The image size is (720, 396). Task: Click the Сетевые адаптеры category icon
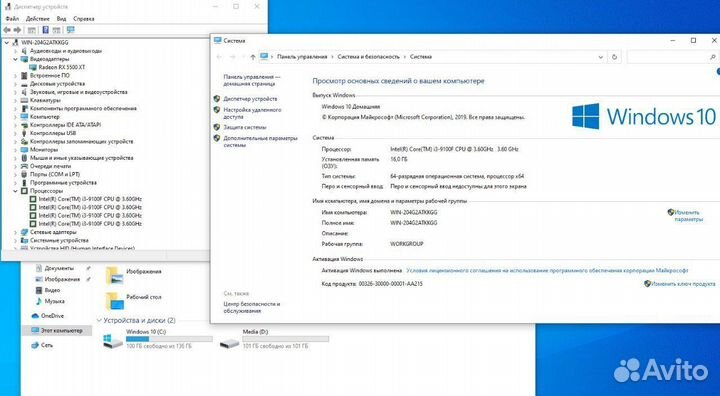24,232
